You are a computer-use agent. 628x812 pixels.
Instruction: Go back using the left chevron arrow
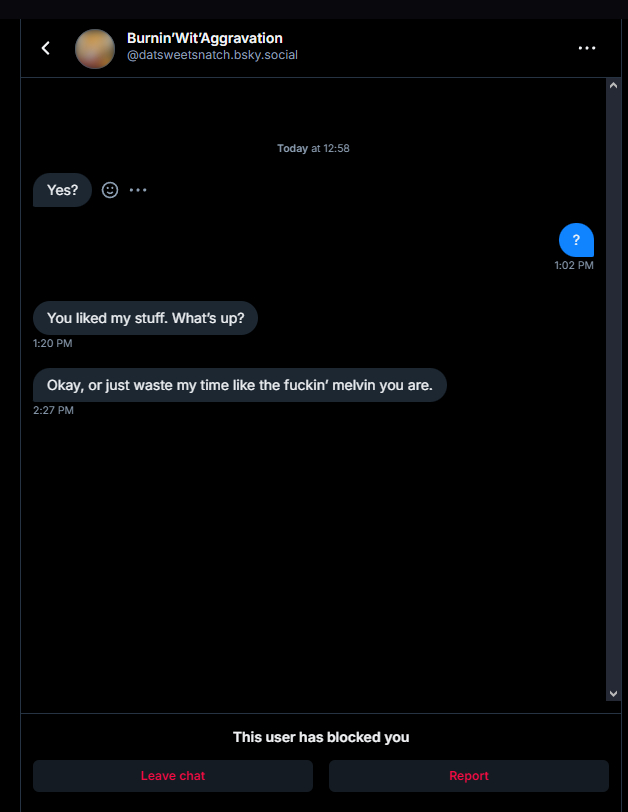pyautogui.click(x=46, y=48)
